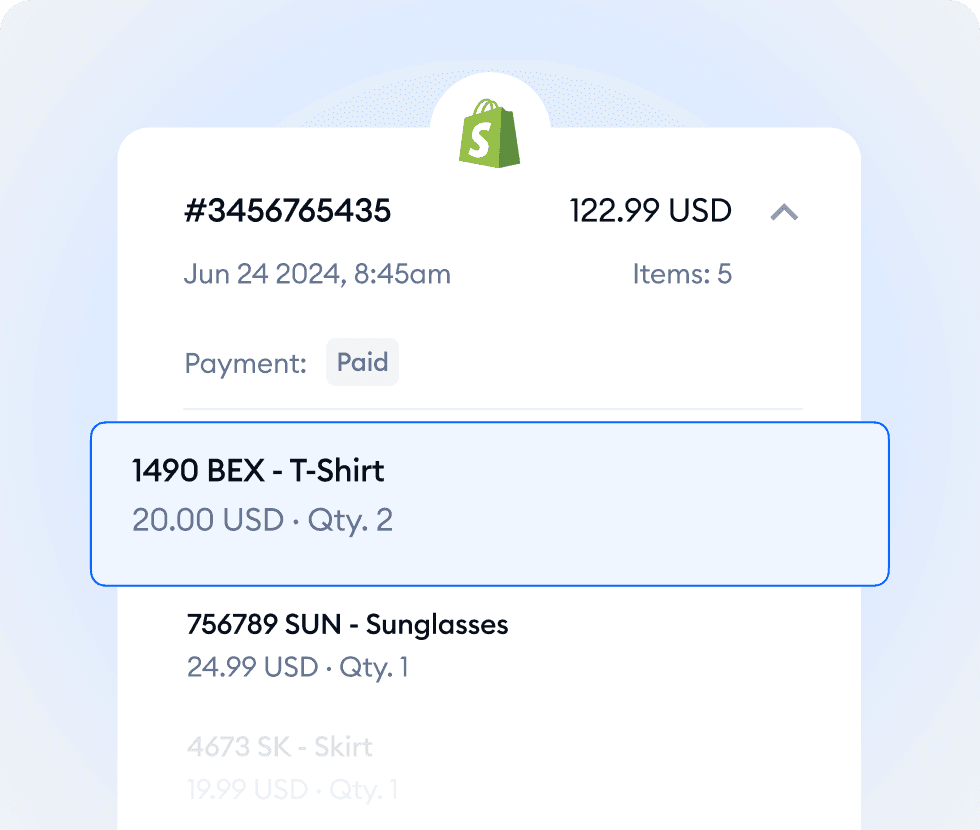The width and height of the screenshot is (980, 830).
Task: Click the Paid status badge
Action: tap(362, 362)
